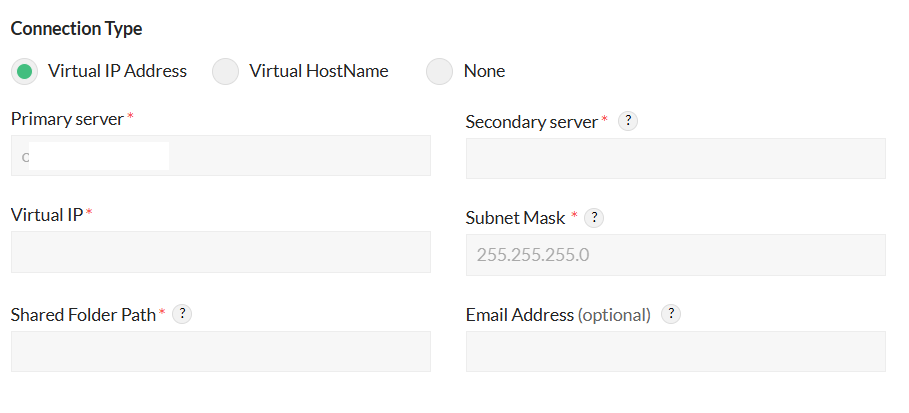Focus the optional Email Address field
909x413 pixels.
pyautogui.click(x=675, y=352)
